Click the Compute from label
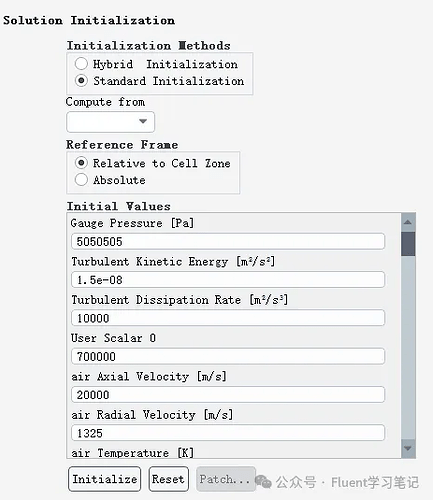This screenshot has width=433, height=500. point(106,102)
